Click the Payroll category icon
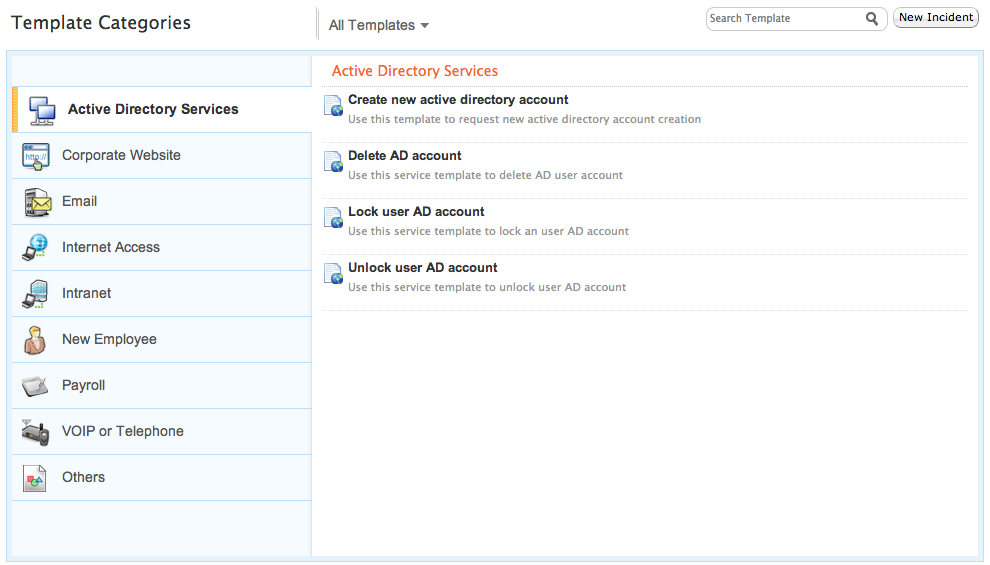The height and width of the screenshot is (565, 990). (x=35, y=386)
